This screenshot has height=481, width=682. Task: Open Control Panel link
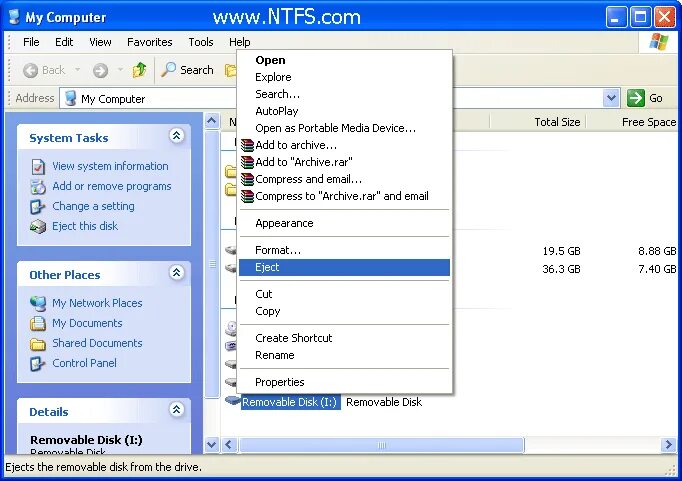click(x=84, y=363)
